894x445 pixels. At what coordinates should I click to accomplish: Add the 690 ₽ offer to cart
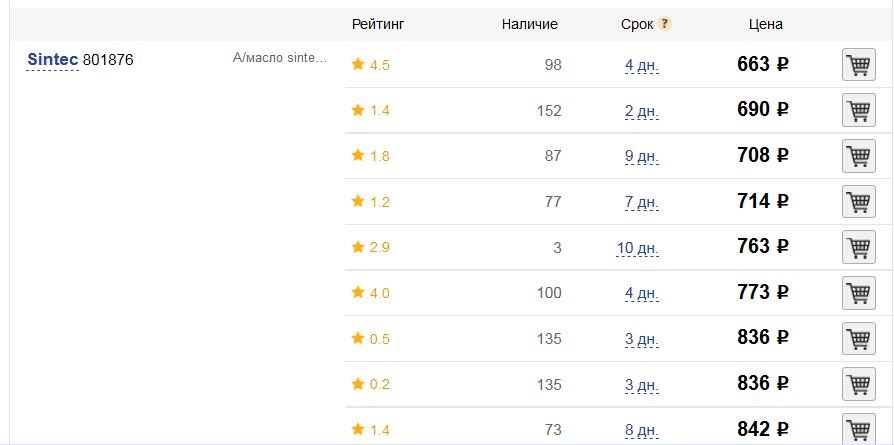(859, 110)
